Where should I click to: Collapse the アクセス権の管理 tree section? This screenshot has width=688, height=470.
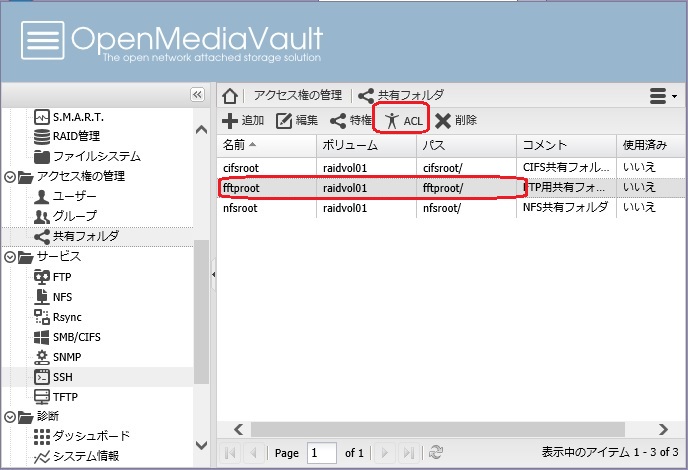(x=10, y=177)
